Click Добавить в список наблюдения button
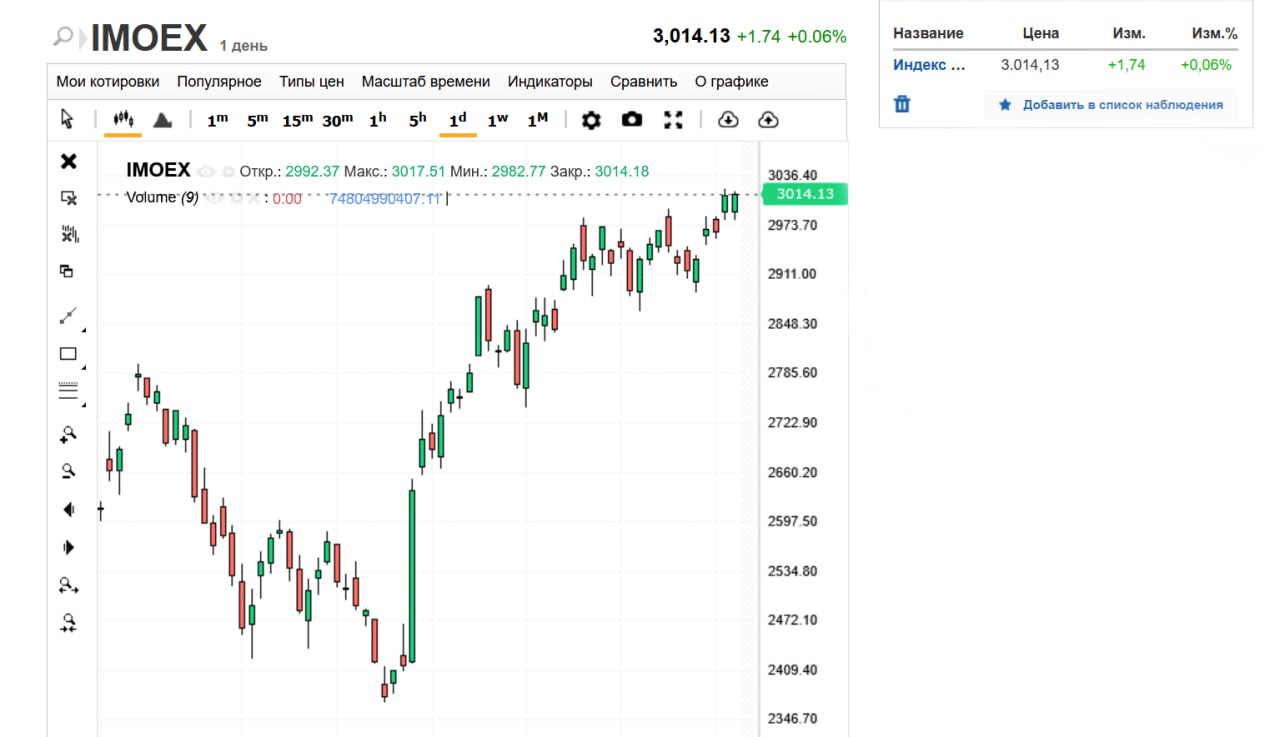 [1111, 104]
